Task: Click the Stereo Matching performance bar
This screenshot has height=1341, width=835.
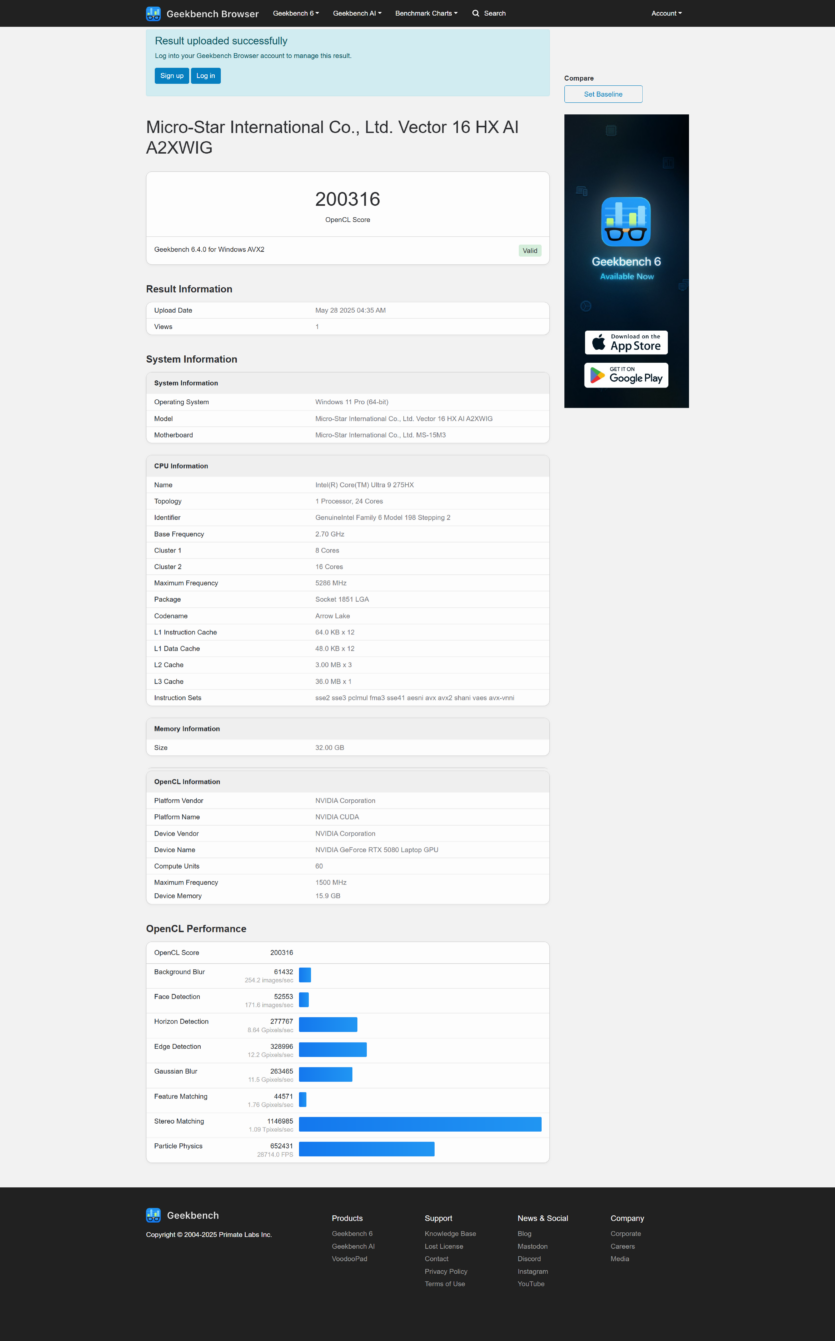Action: pyautogui.click(x=420, y=1124)
